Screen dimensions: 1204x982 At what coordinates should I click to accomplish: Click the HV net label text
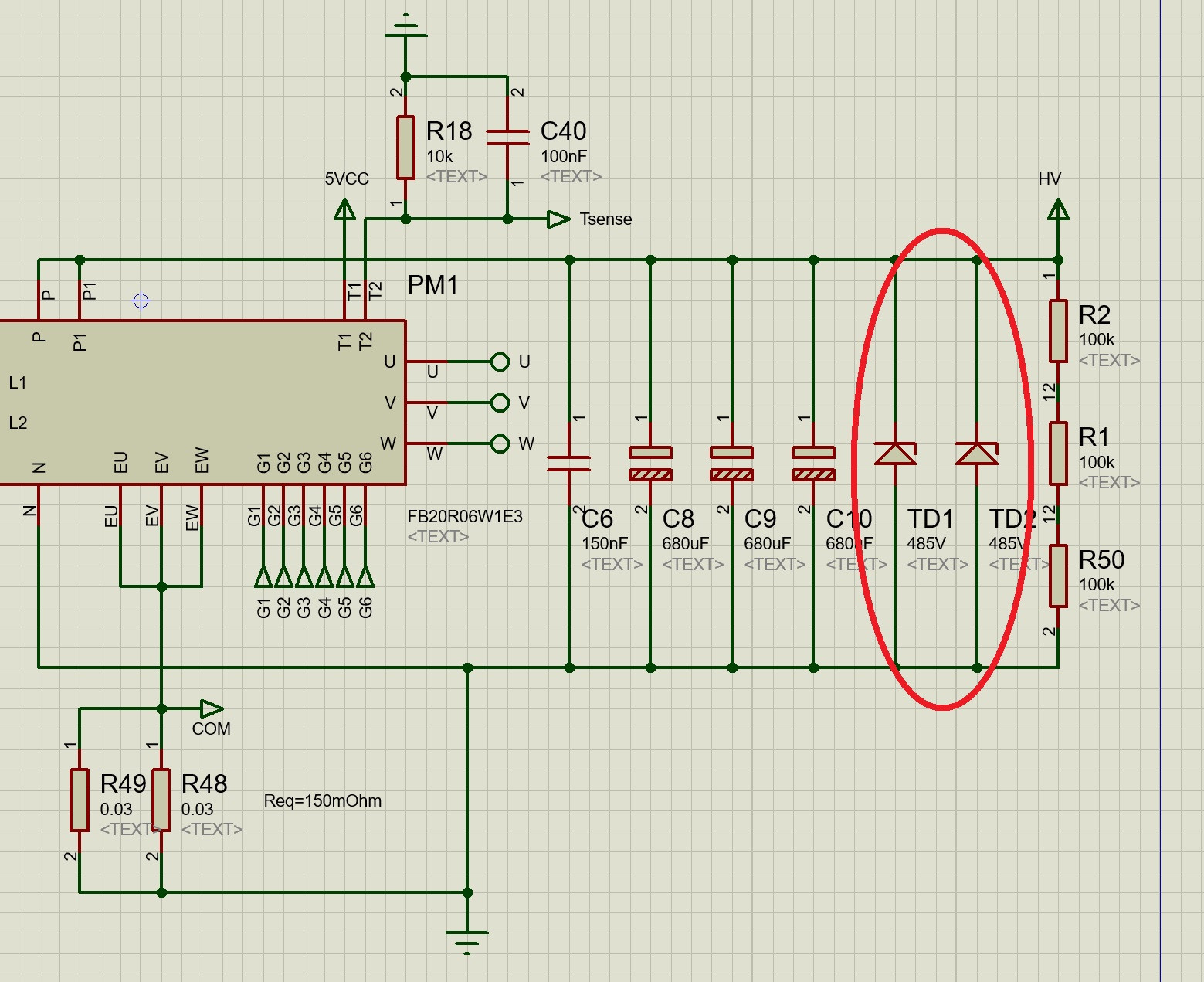pyautogui.click(x=1050, y=179)
